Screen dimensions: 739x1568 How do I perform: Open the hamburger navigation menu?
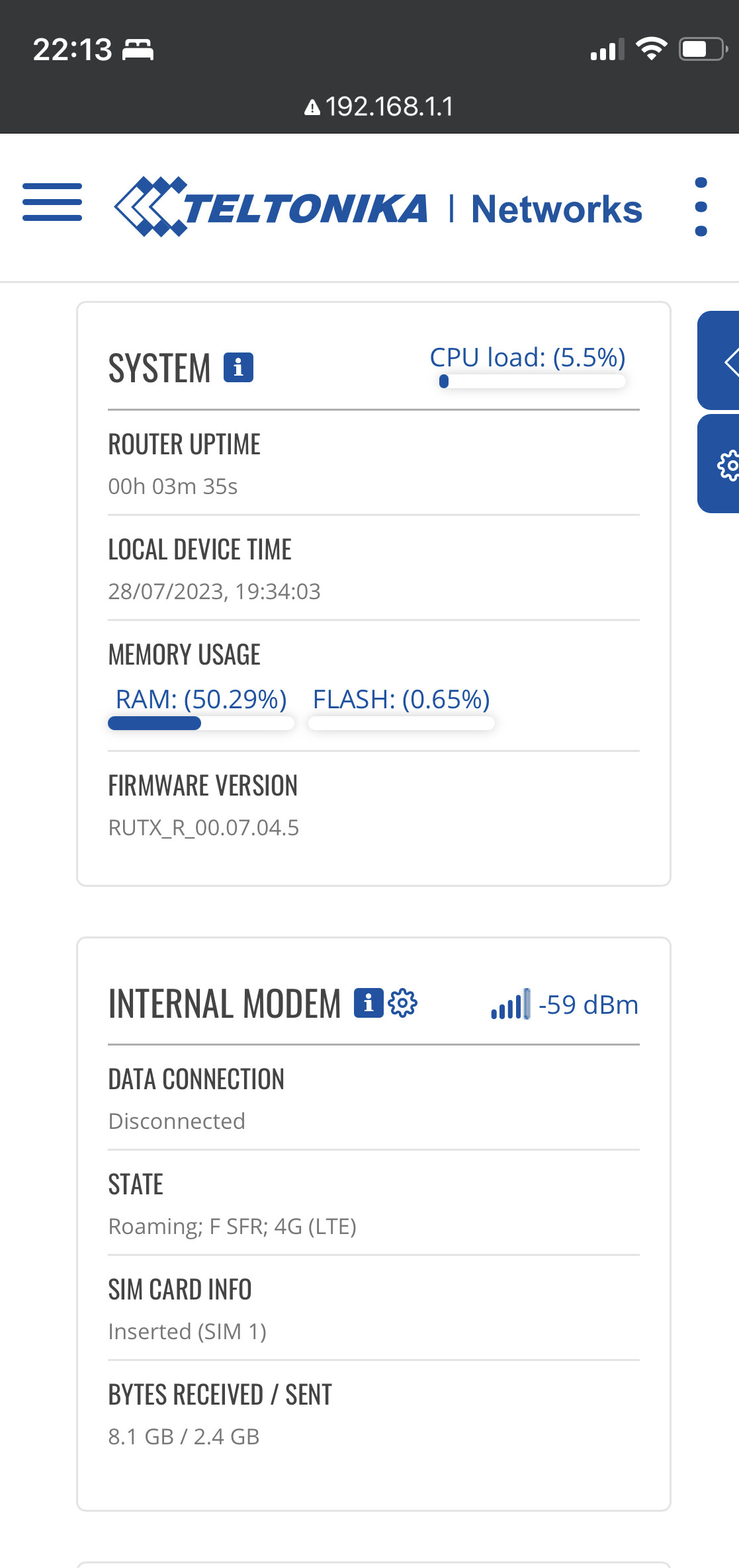point(52,202)
